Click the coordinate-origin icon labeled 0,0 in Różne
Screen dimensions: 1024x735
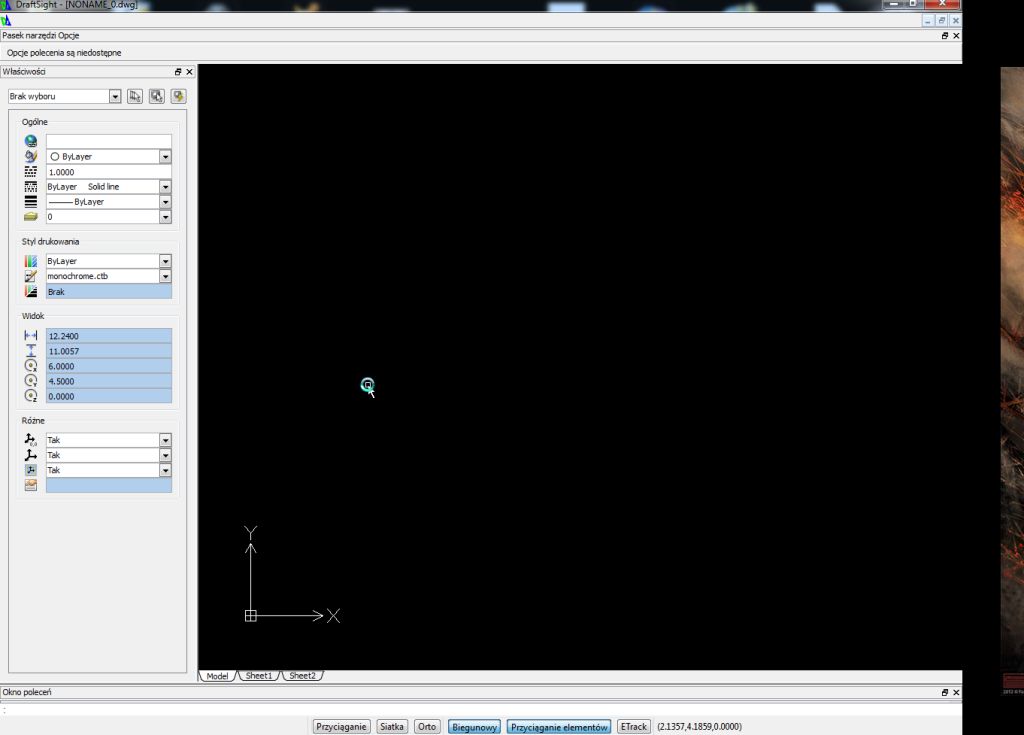(x=31, y=440)
